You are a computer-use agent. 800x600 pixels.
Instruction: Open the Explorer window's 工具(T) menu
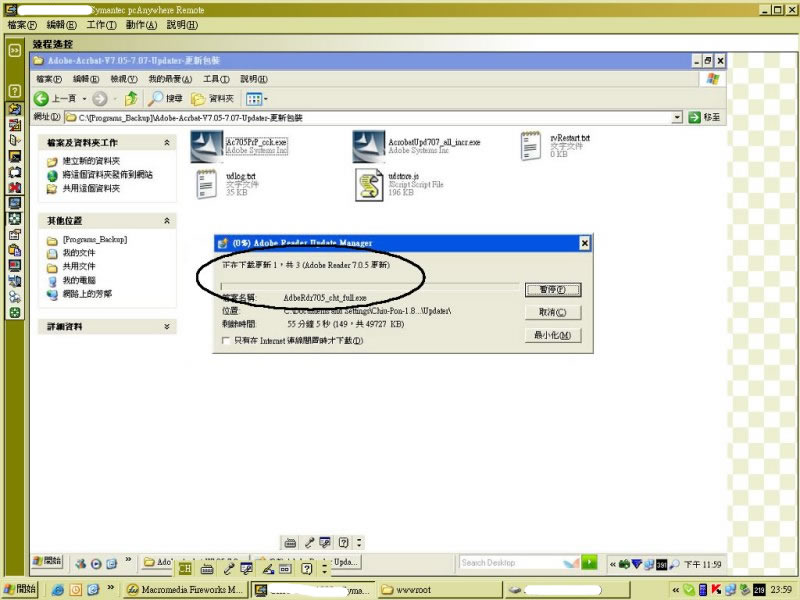(x=216, y=79)
